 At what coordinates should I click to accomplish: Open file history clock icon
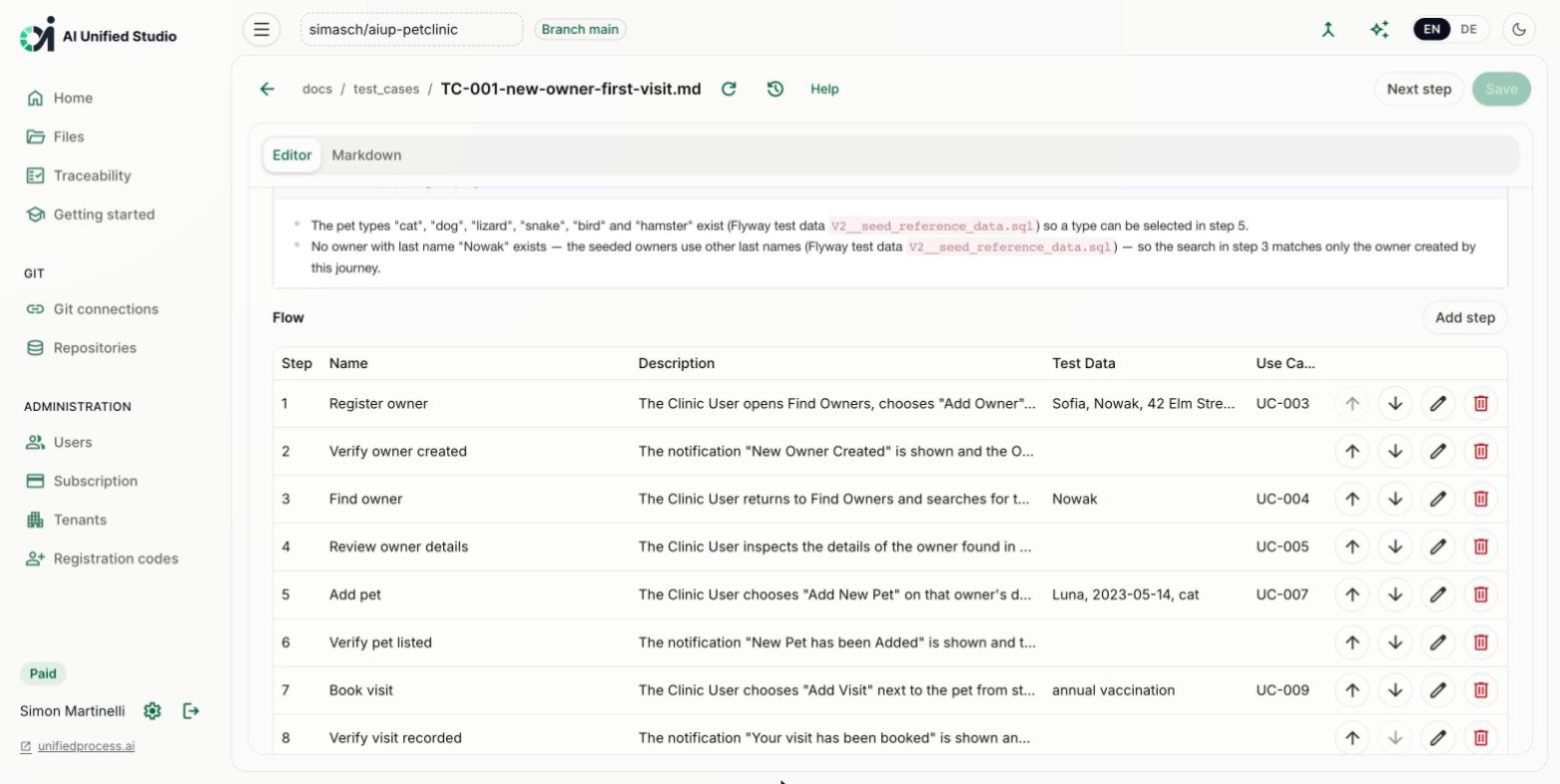776,89
